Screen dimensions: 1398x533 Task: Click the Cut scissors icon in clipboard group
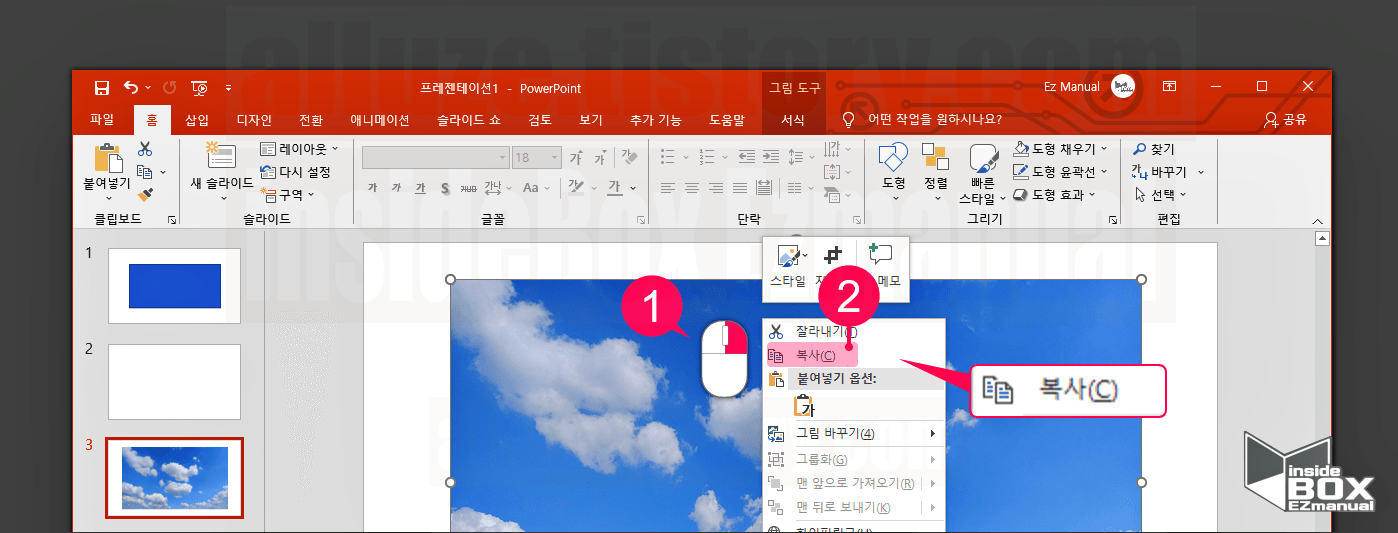click(145, 149)
